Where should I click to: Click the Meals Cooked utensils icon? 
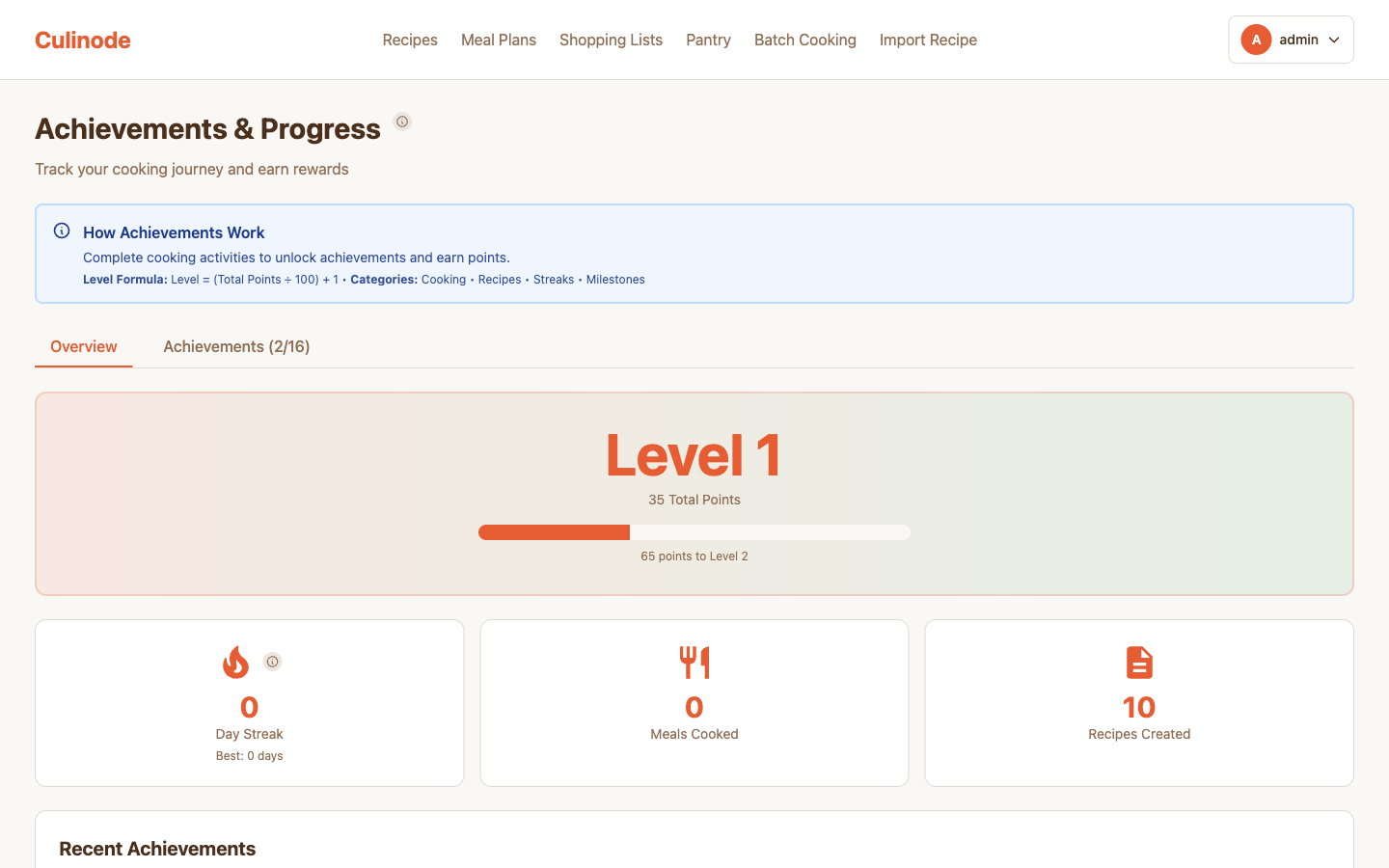(x=694, y=663)
